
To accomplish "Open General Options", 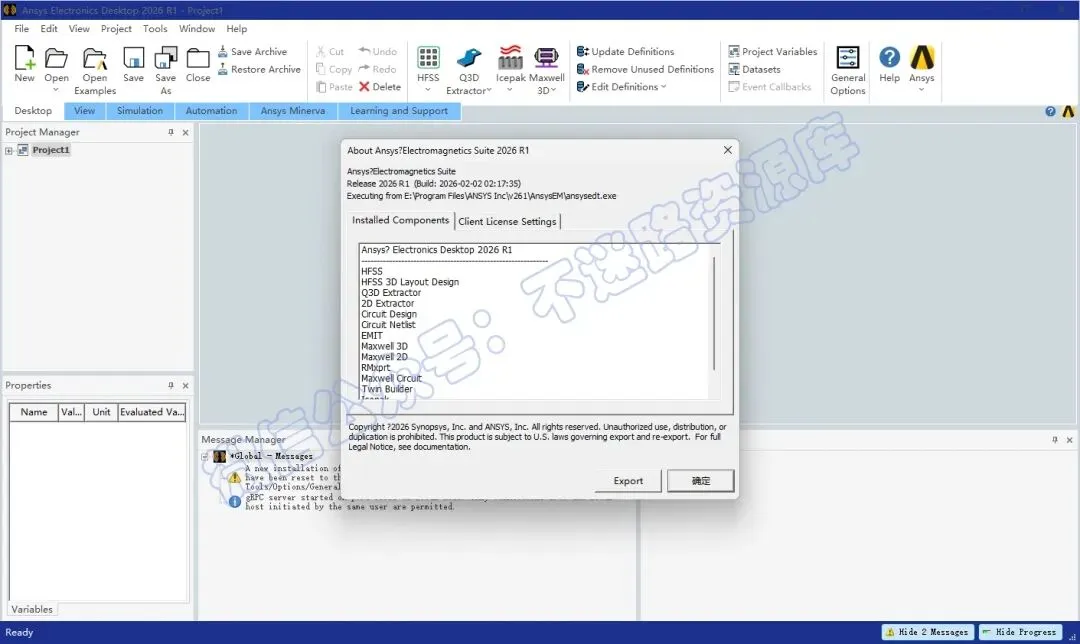I will point(848,70).
